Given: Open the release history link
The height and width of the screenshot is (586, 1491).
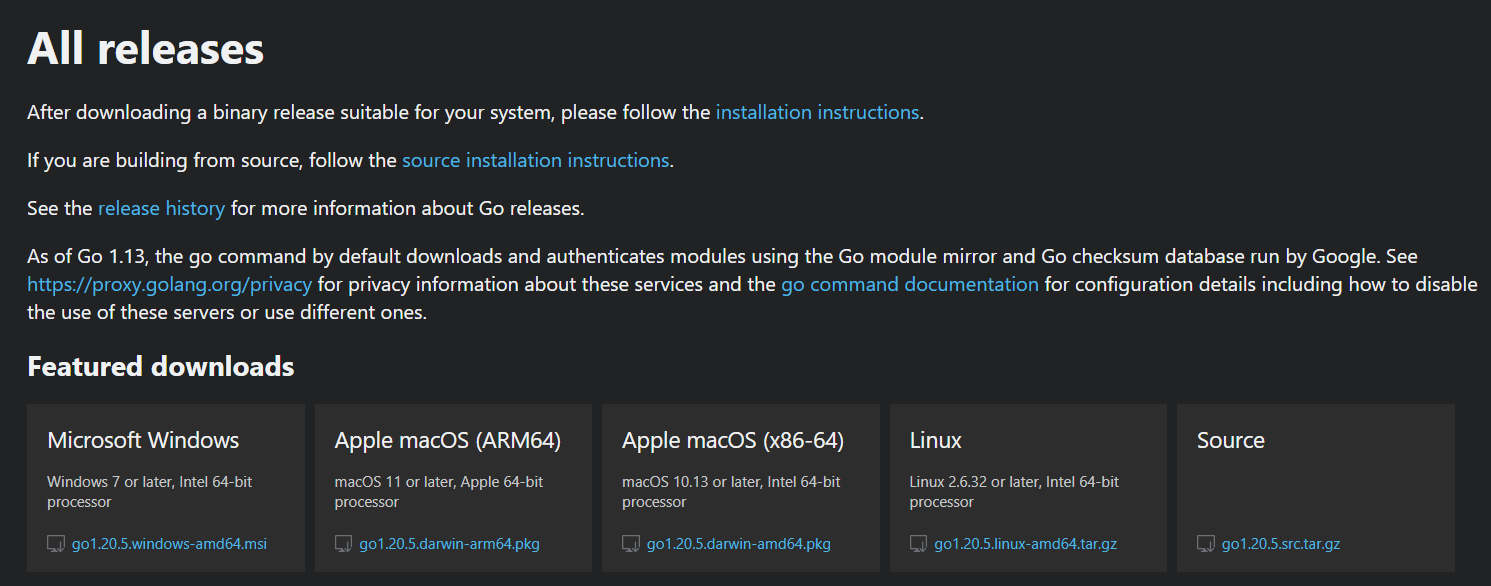Looking at the screenshot, I should pos(161,208).
